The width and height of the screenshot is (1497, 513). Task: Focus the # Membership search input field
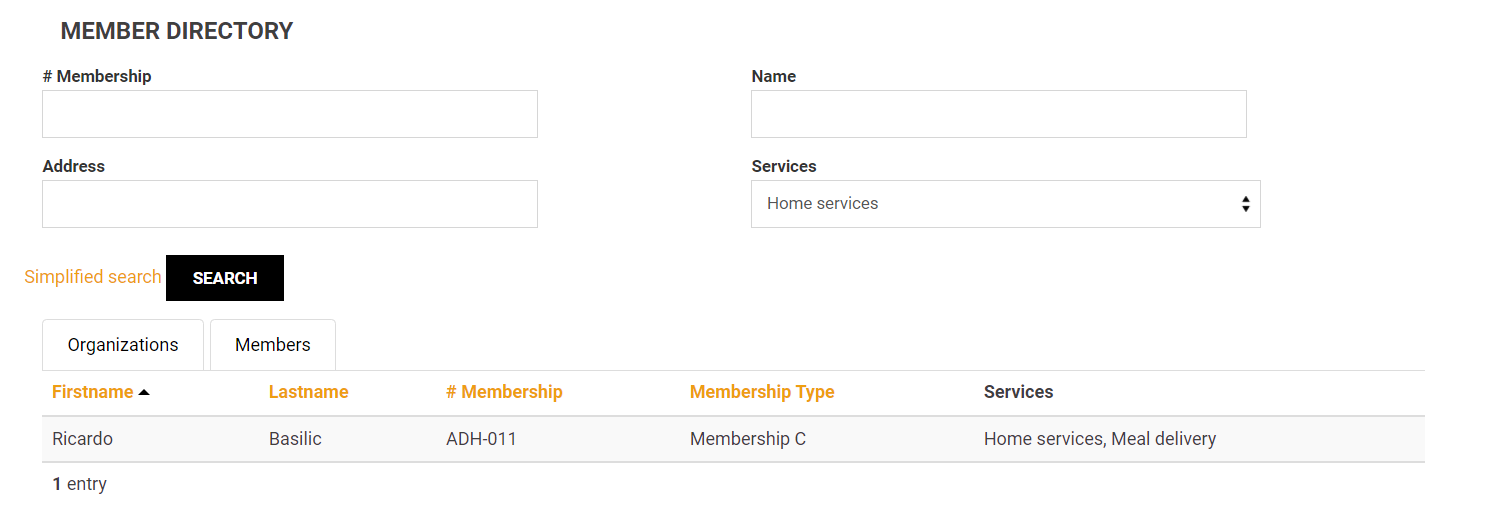click(x=290, y=114)
